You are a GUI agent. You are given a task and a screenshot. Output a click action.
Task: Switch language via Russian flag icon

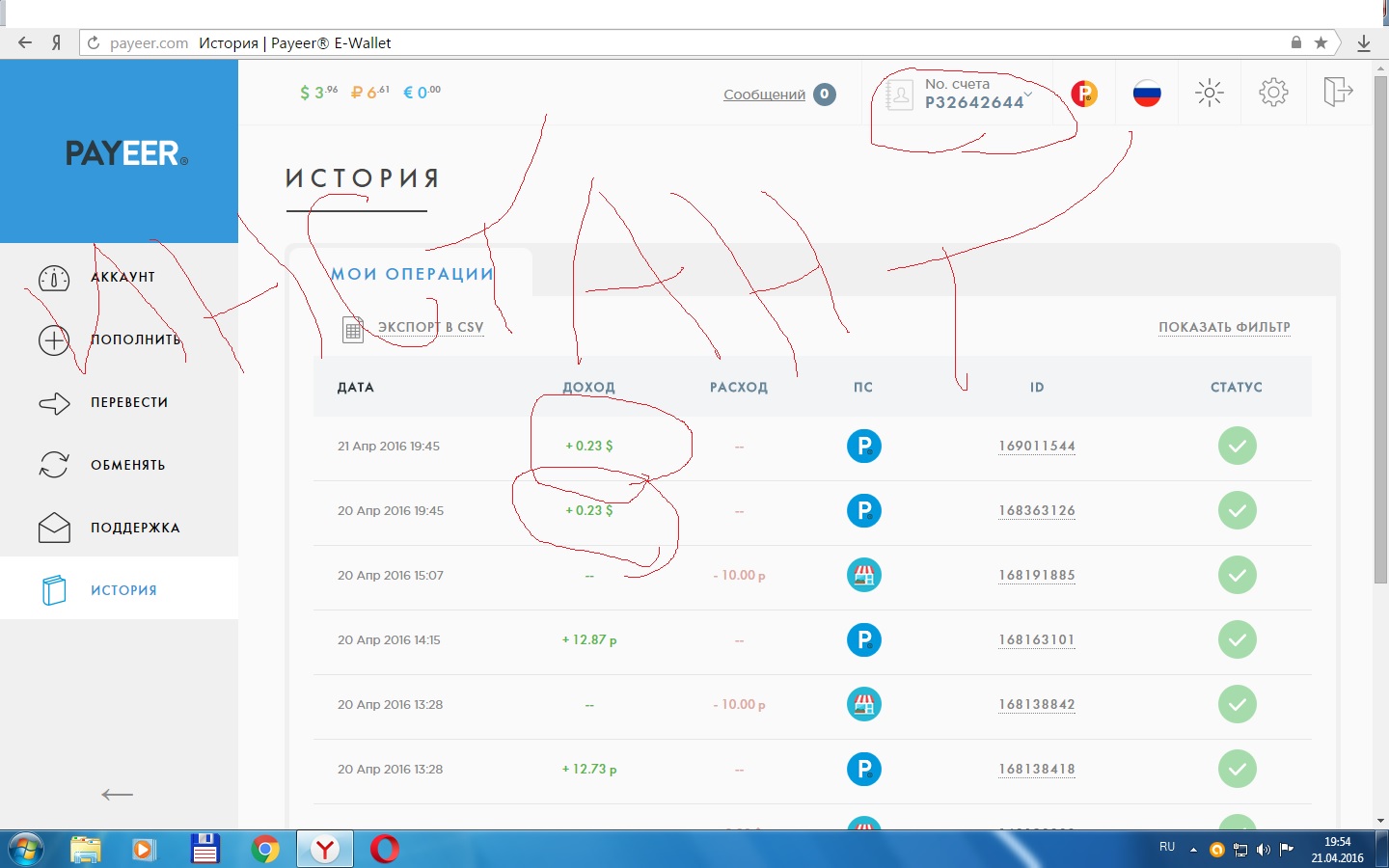coord(1147,94)
